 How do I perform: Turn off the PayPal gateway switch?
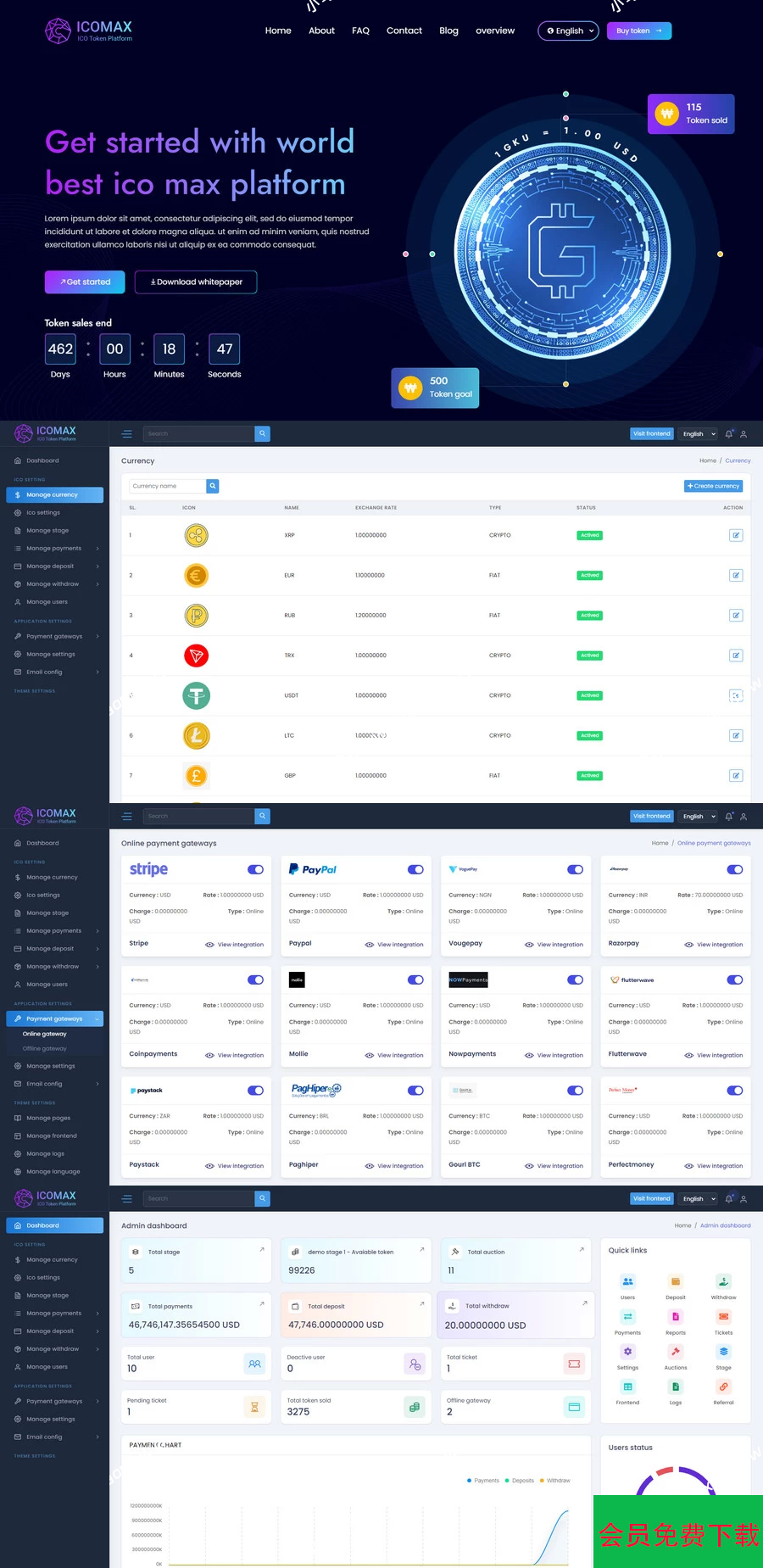pyautogui.click(x=415, y=869)
